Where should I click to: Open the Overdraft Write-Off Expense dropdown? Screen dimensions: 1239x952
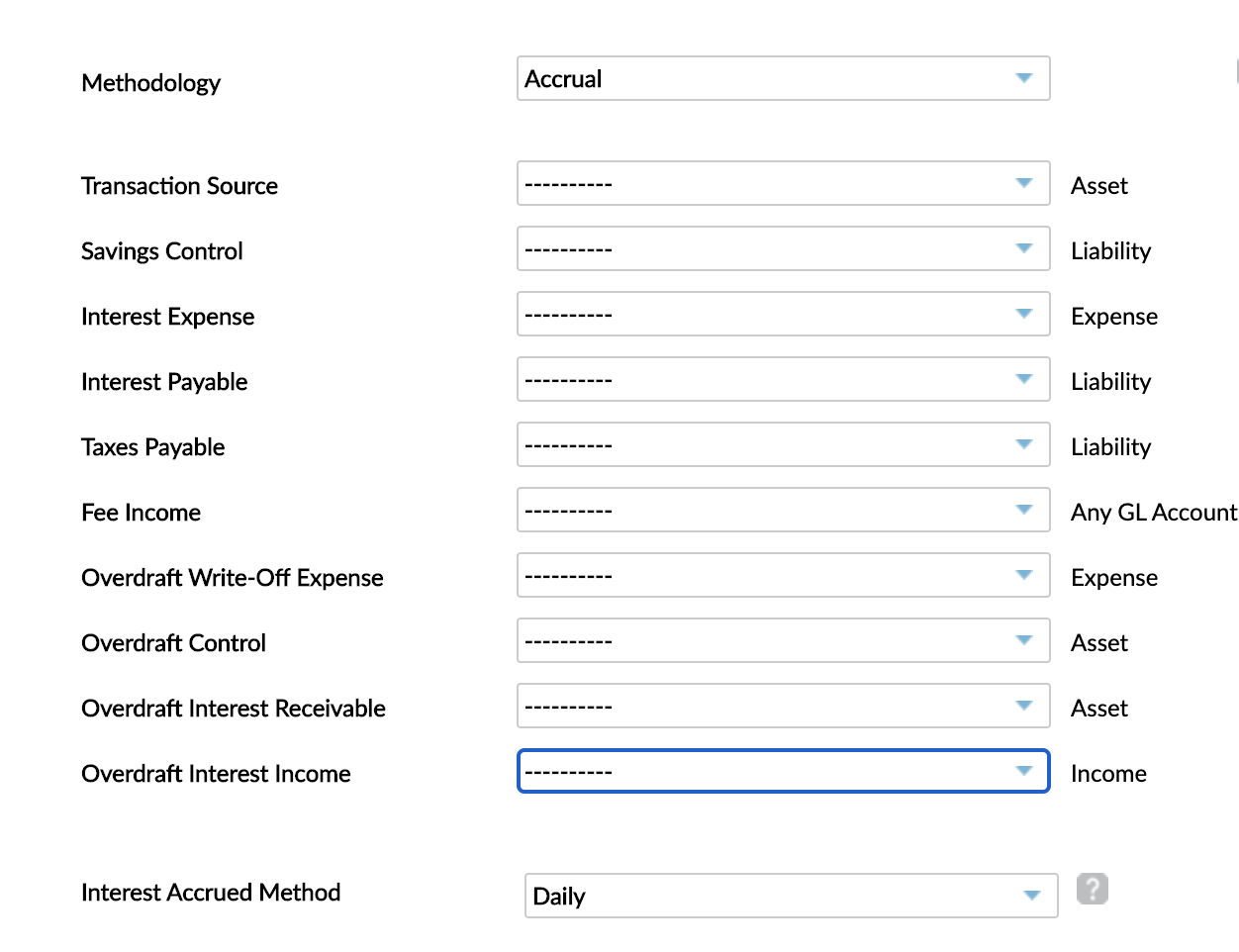coord(782,576)
